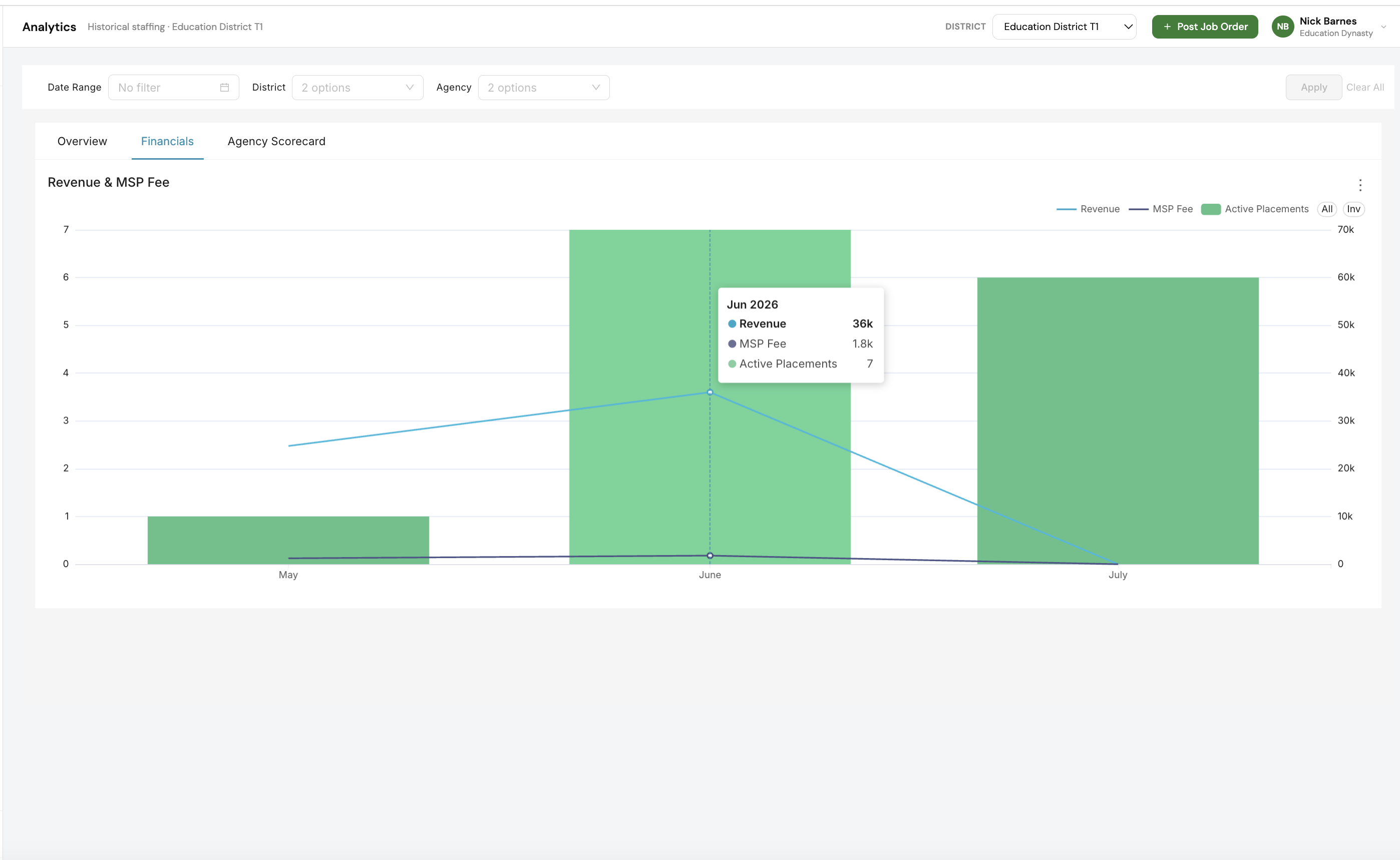
Task: Toggle the Revenue legend series
Action: 1088,209
